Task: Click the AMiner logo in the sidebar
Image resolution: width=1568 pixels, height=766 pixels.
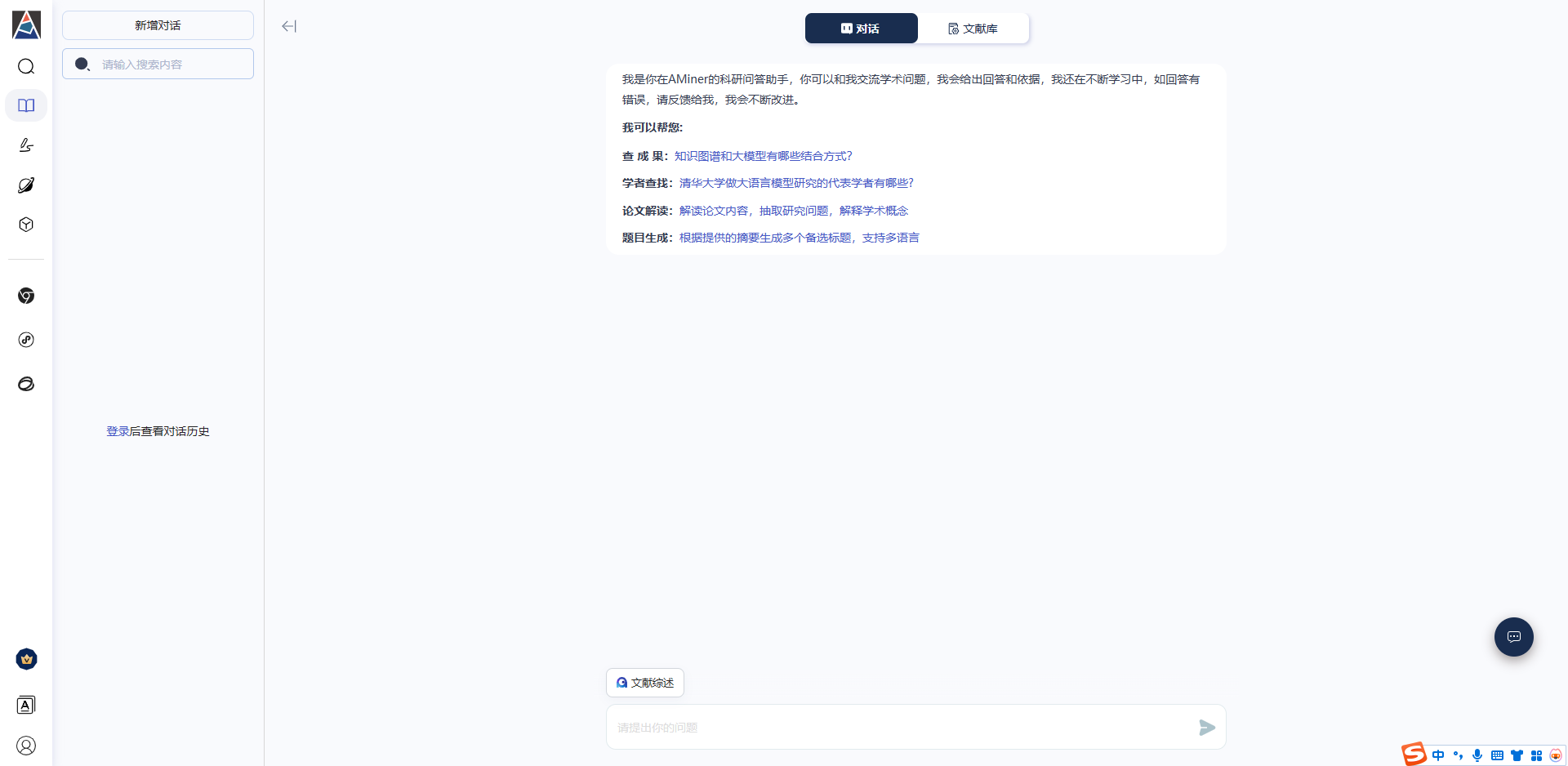Action: pyautogui.click(x=26, y=24)
